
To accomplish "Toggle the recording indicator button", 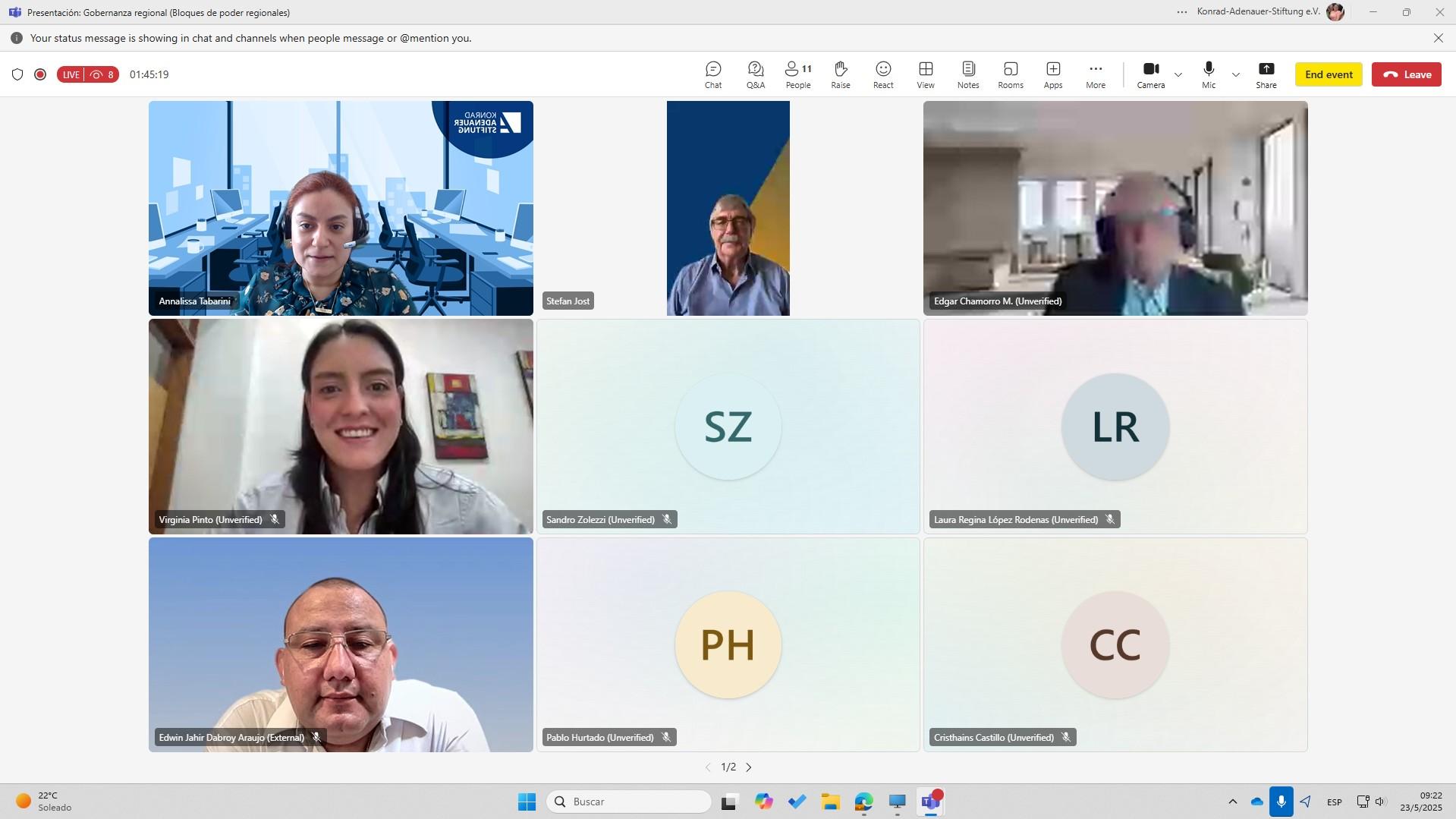I will [x=40, y=74].
